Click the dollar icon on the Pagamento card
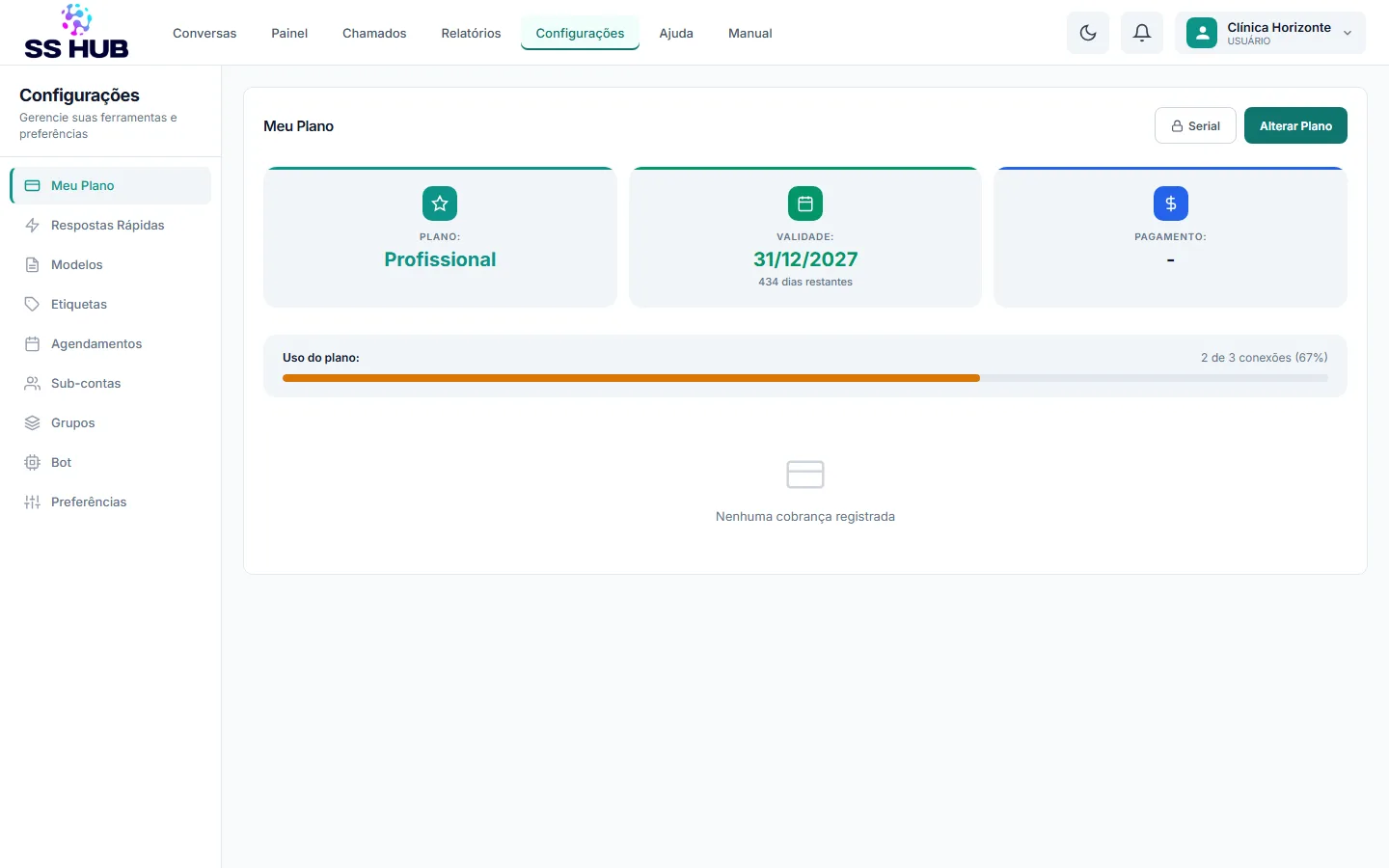This screenshot has width=1389, height=868. tap(1170, 203)
